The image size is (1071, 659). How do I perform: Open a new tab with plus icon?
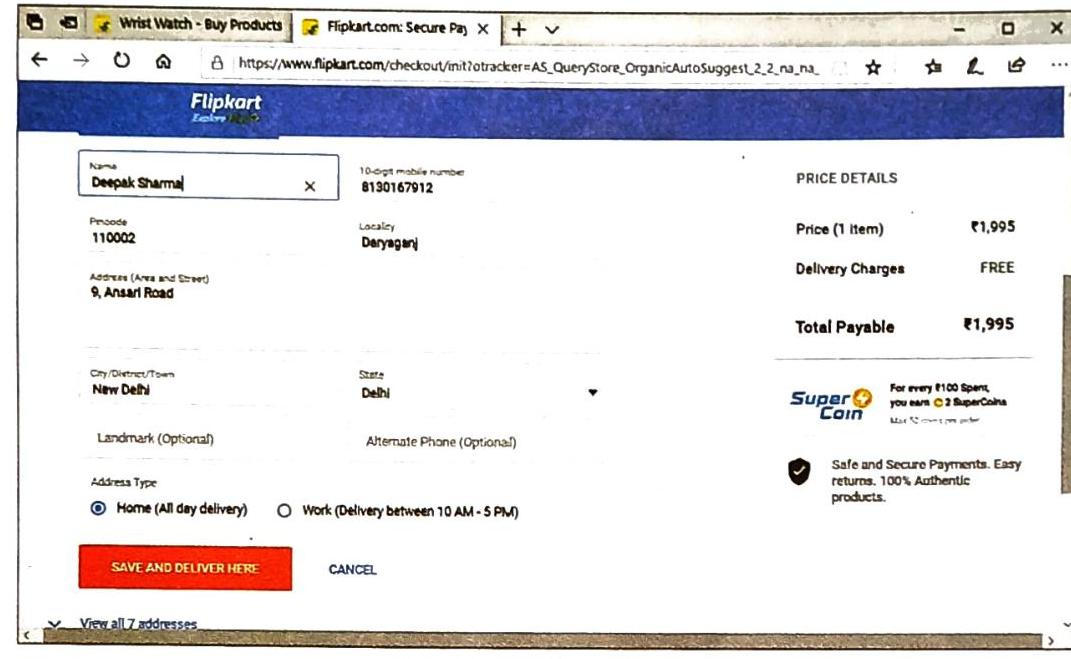click(519, 29)
